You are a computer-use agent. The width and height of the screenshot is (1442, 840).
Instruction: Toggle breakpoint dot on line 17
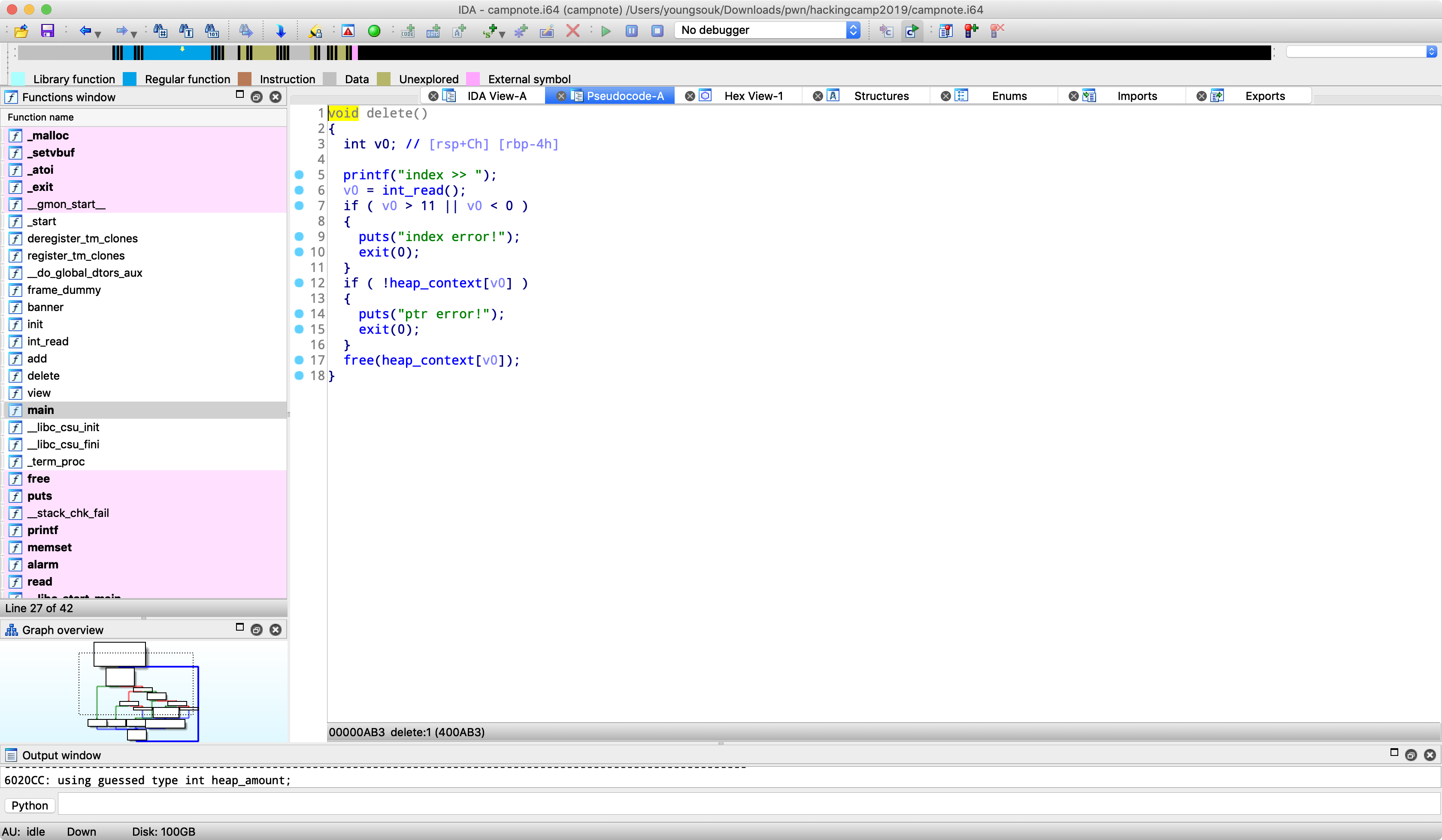coord(299,360)
